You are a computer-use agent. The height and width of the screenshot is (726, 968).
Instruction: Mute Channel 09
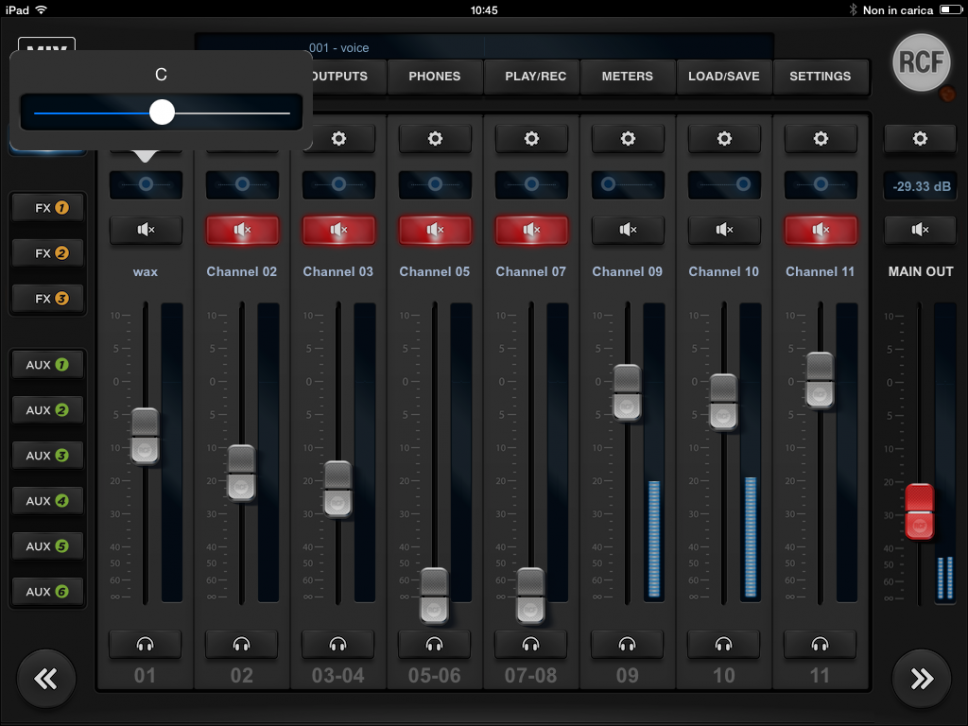click(x=627, y=230)
